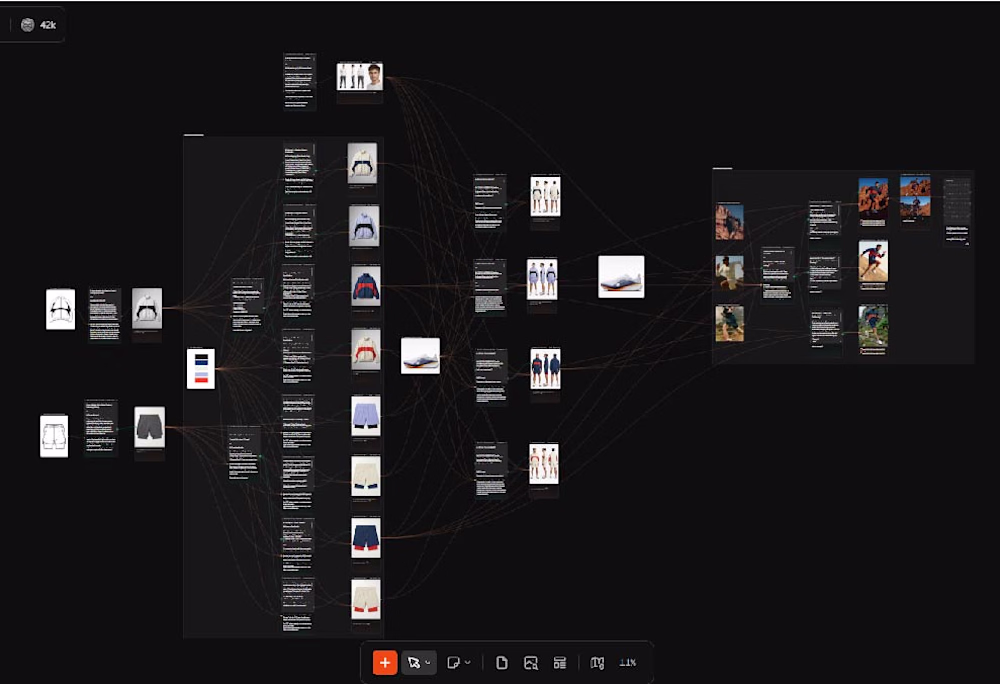Select the large sneaker image node
This screenshot has width=1000, height=684.
pos(621,277)
